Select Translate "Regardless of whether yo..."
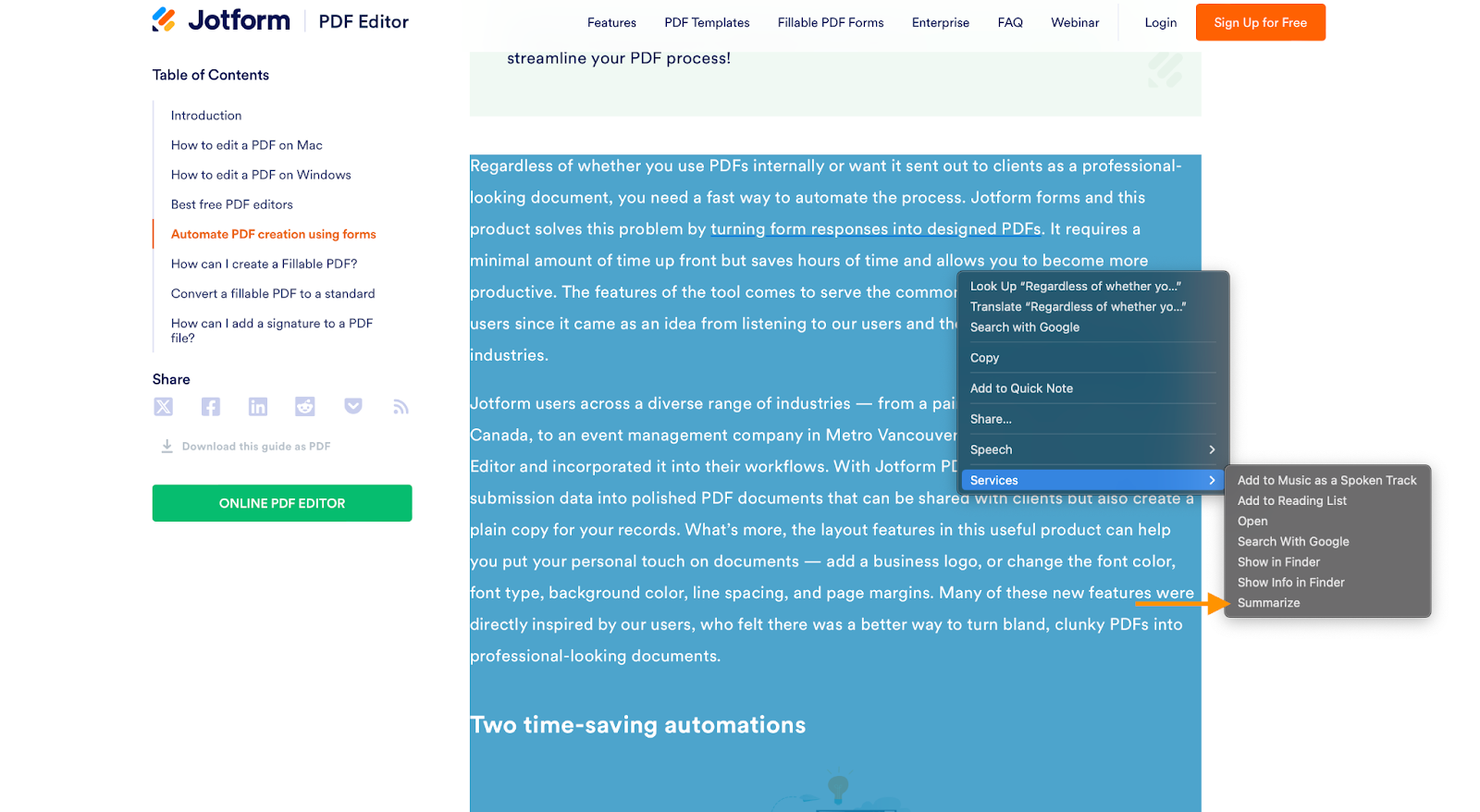1480x812 pixels. [x=1079, y=307]
